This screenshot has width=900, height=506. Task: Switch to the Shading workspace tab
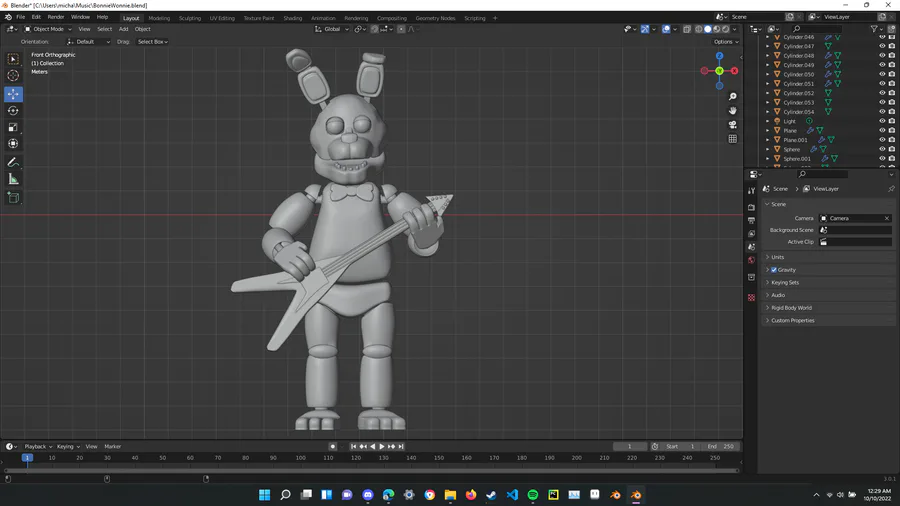click(x=293, y=18)
